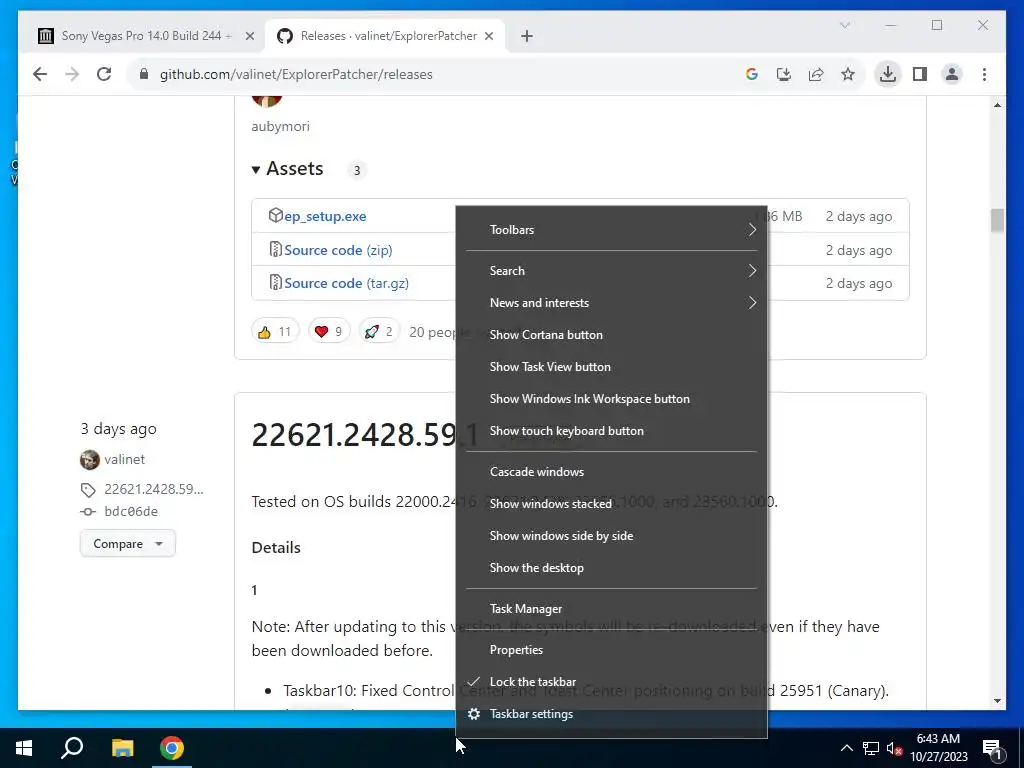1024x768 pixels.
Task: Share this page using the share icon
Action: click(816, 74)
